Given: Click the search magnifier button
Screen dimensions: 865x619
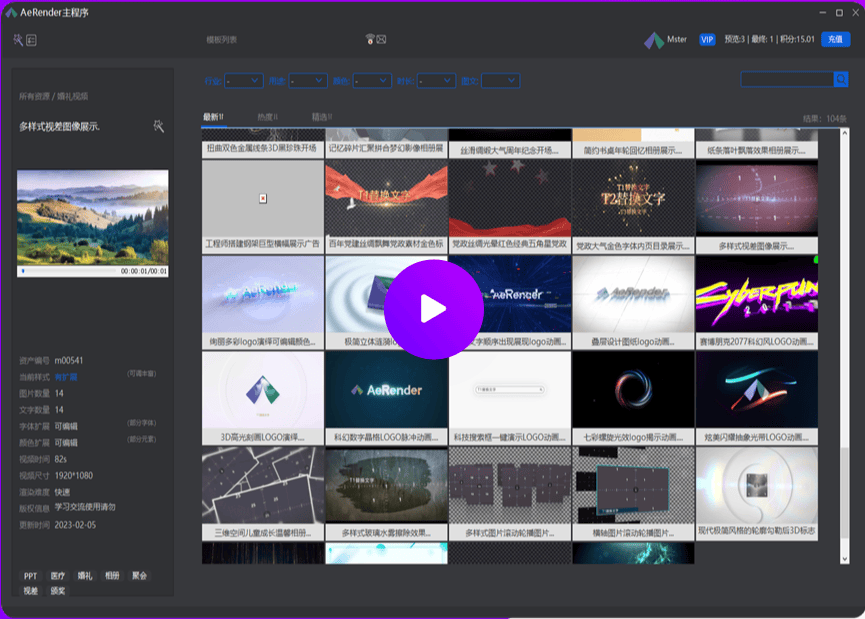Looking at the screenshot, I should 840,80.
